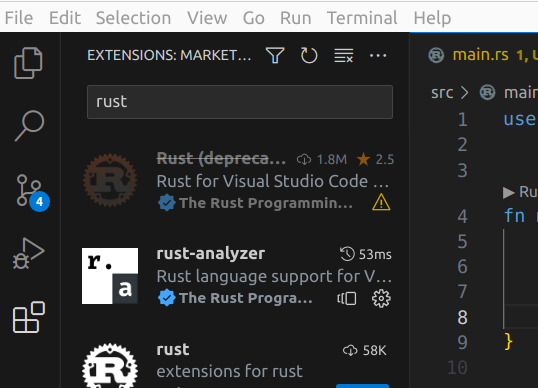Filter extensions using the funnel icon
This screenshot has height=388, width=538.
point(275,55)
